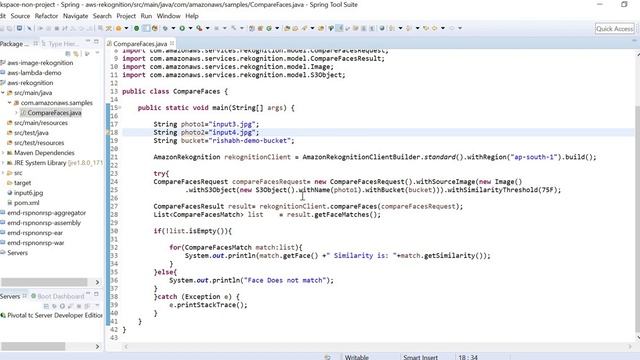Open Package Explorer view menu arrow
The height and width of the screenshot is (360, 640).
coord(97,53)
